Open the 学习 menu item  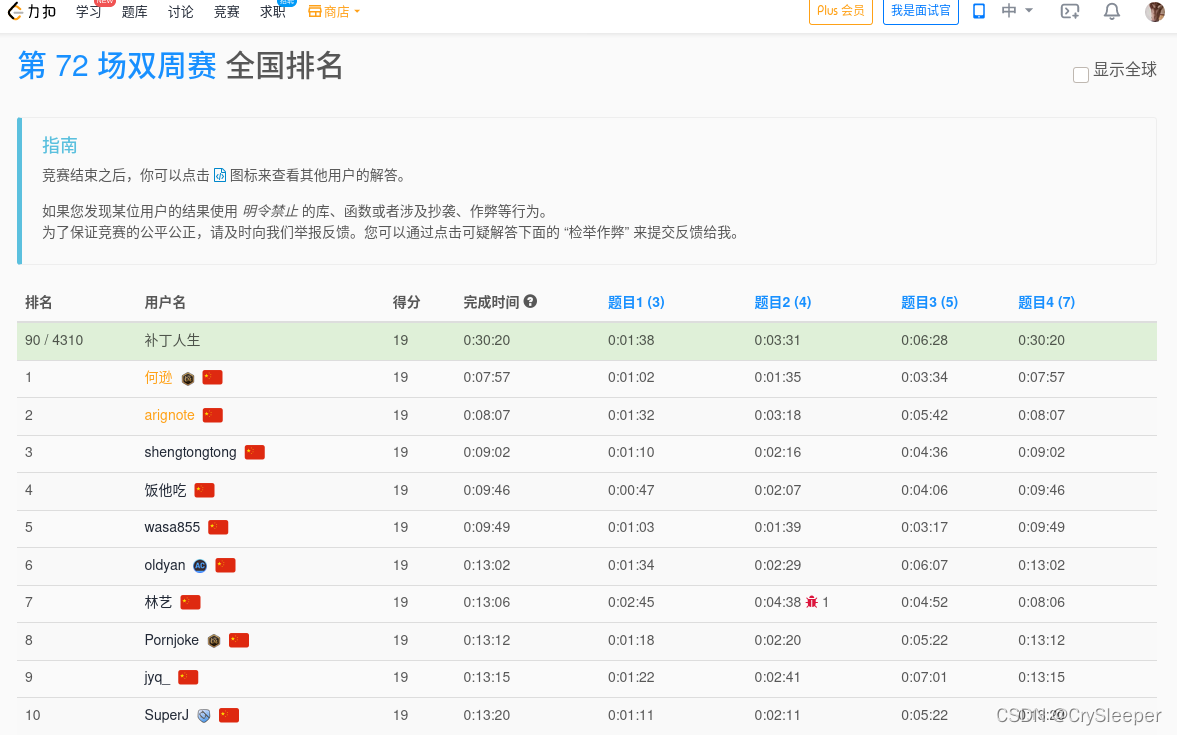click(x=89, y=11)
